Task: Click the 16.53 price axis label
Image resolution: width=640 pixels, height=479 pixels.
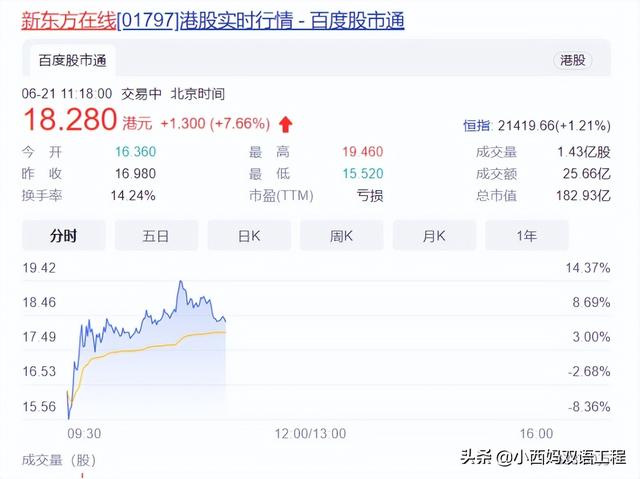Action: 39,371
